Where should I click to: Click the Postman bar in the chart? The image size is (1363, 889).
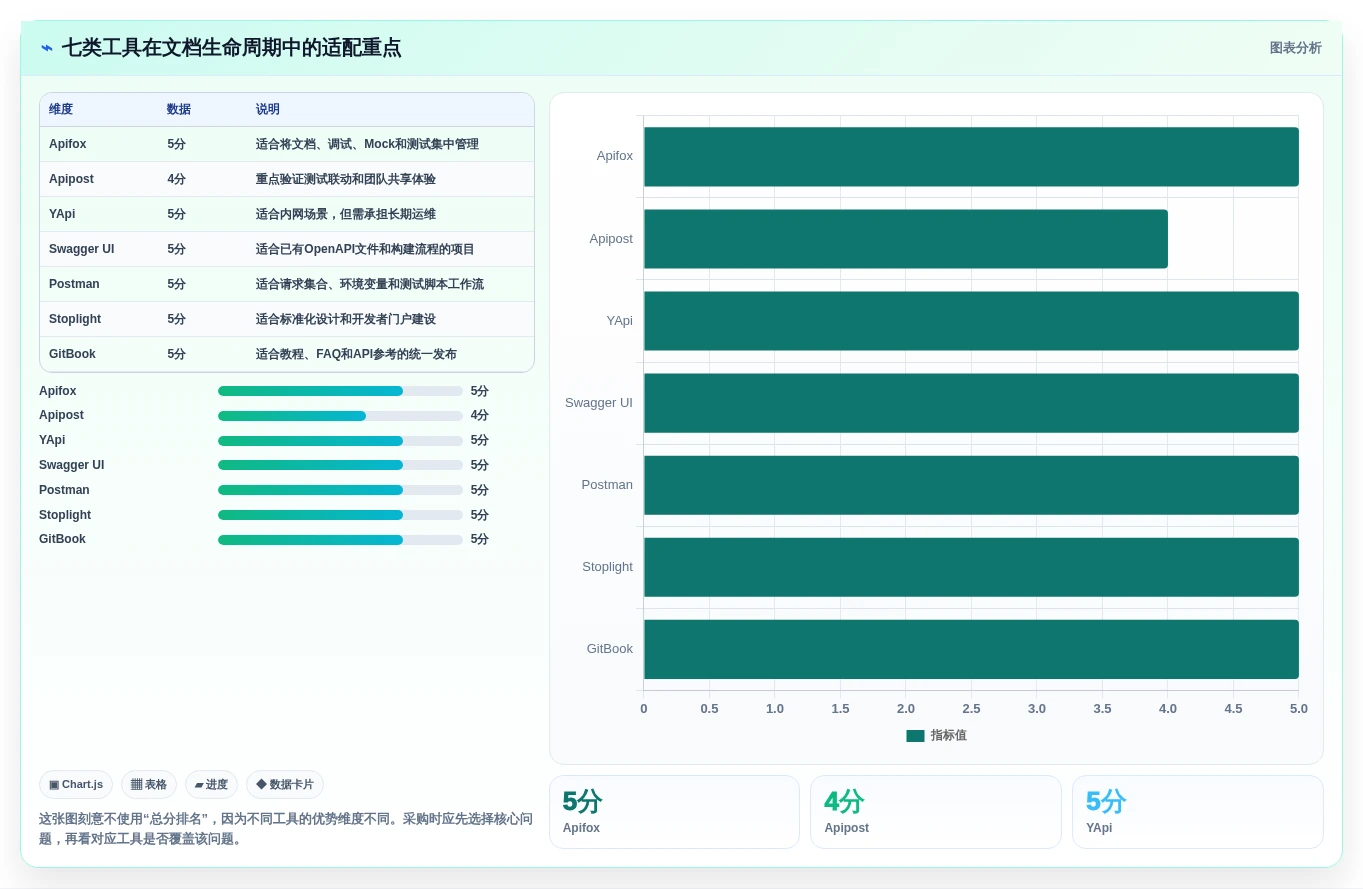coord(971,485)
